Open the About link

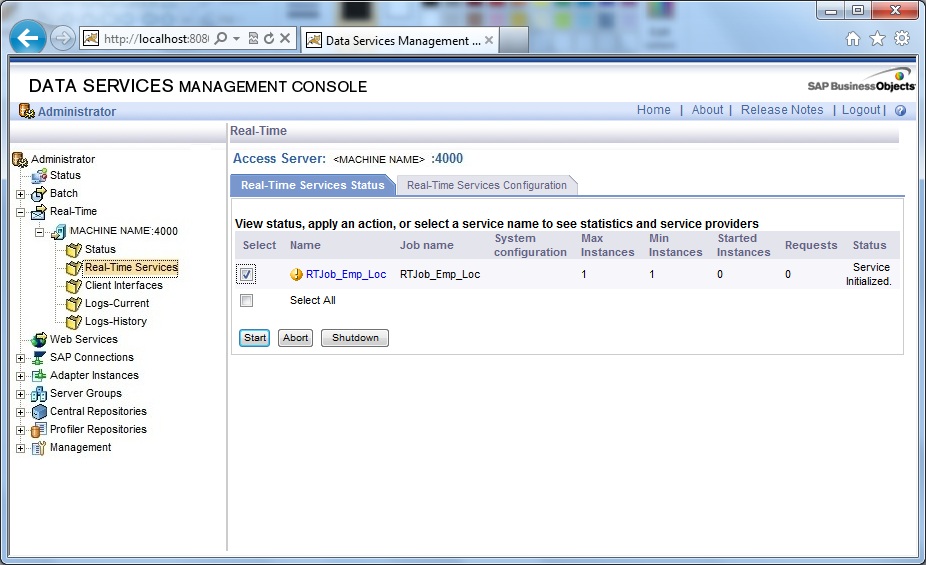coord(707,110)
